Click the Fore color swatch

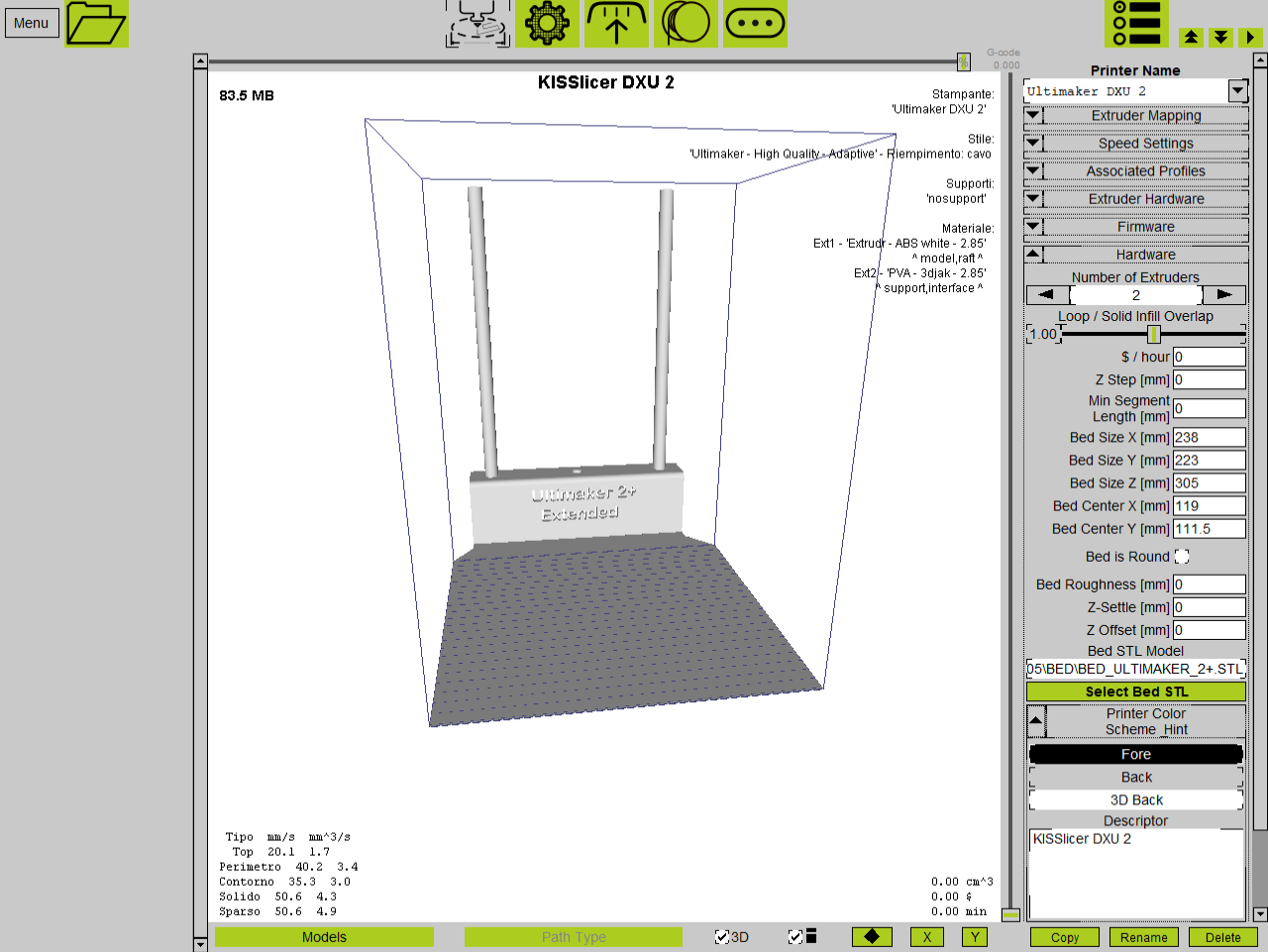1136,754
